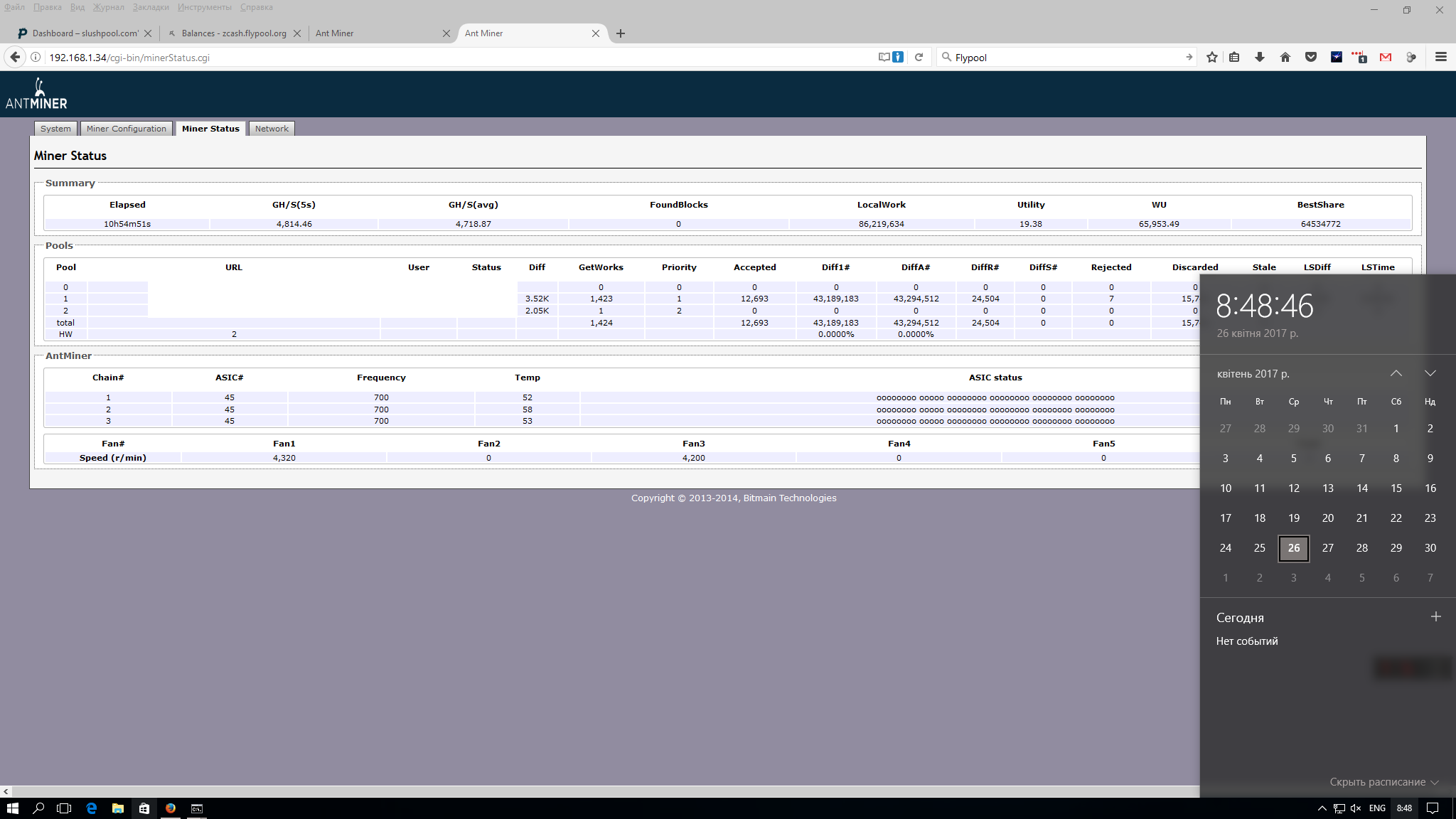Show bookmarks list icon

point(1234,58)
